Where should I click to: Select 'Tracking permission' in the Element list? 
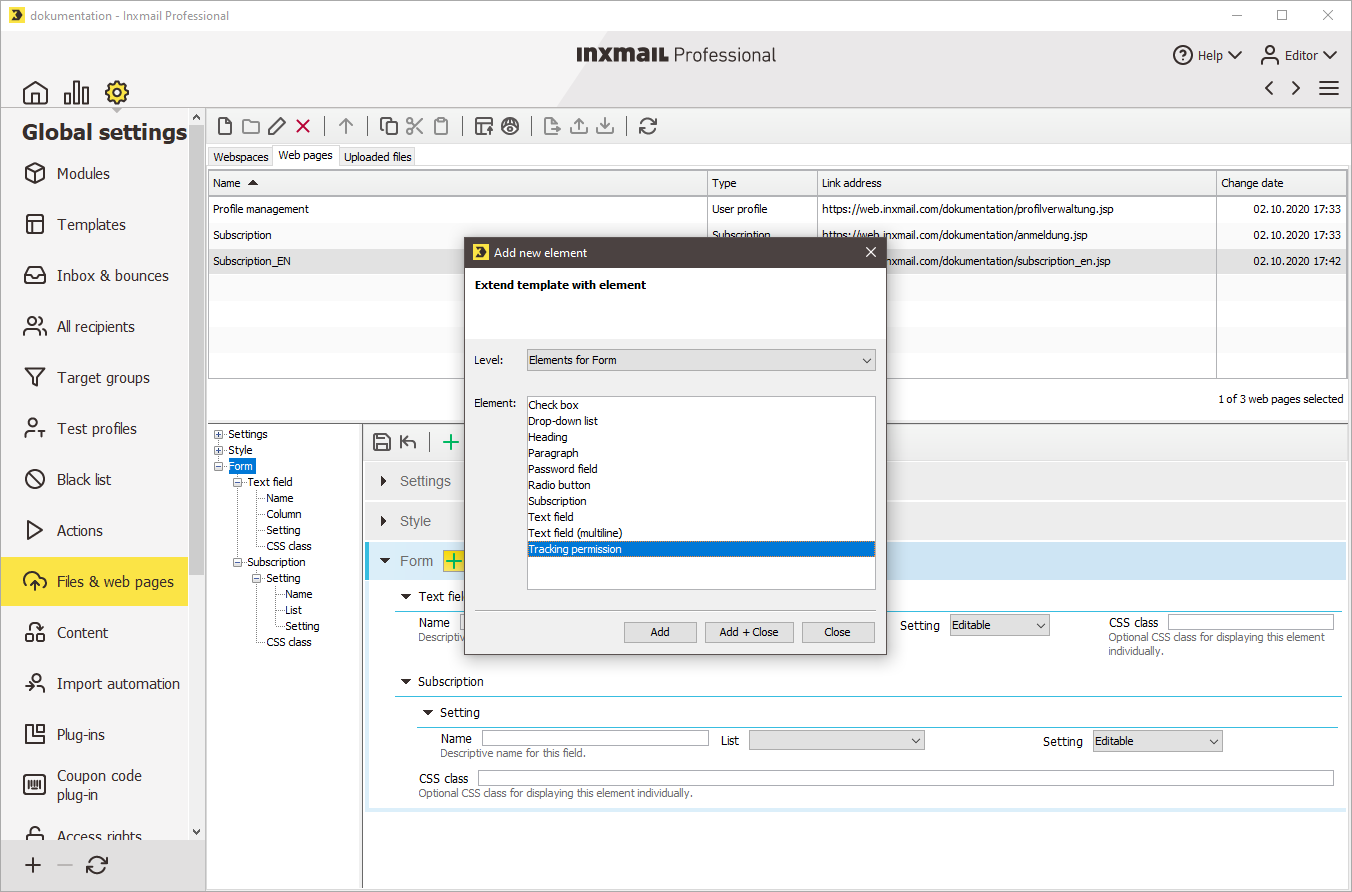coord(701,549)
